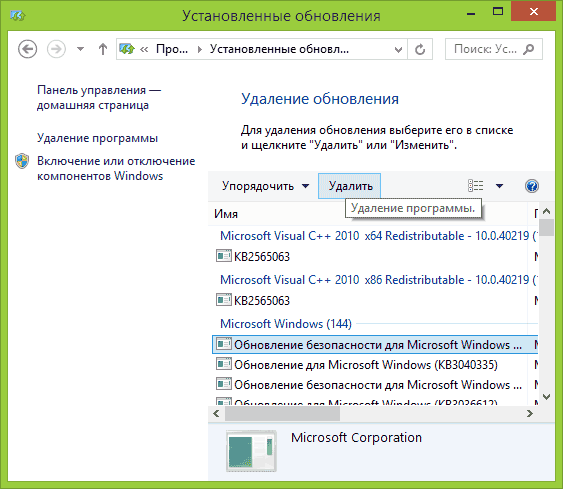Select the Visual C++ 2010 x64 group header
This screenshot has height=489, width=563.
click(x=379, y=236)
